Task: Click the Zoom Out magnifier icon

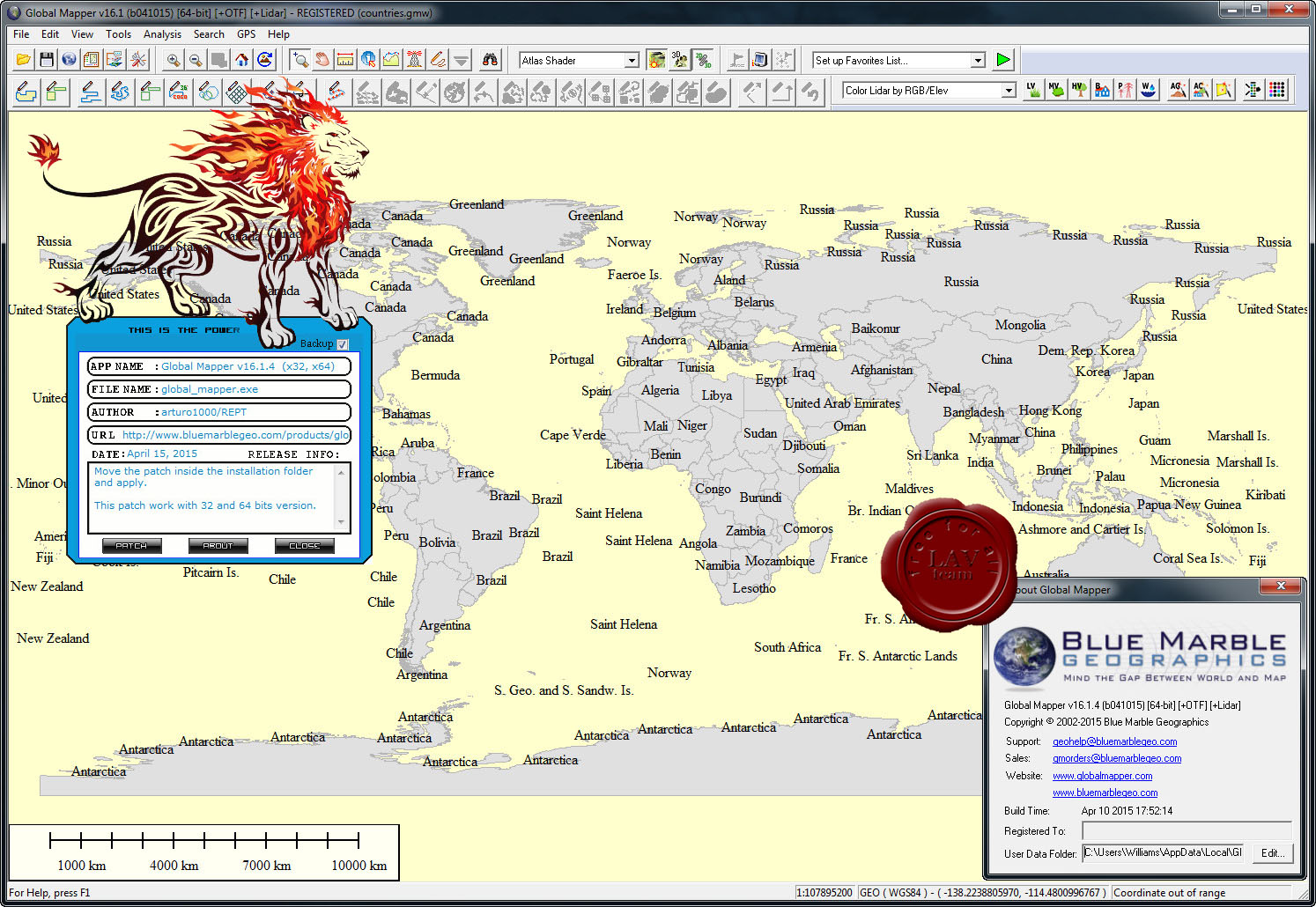Action: click(196, 60)
